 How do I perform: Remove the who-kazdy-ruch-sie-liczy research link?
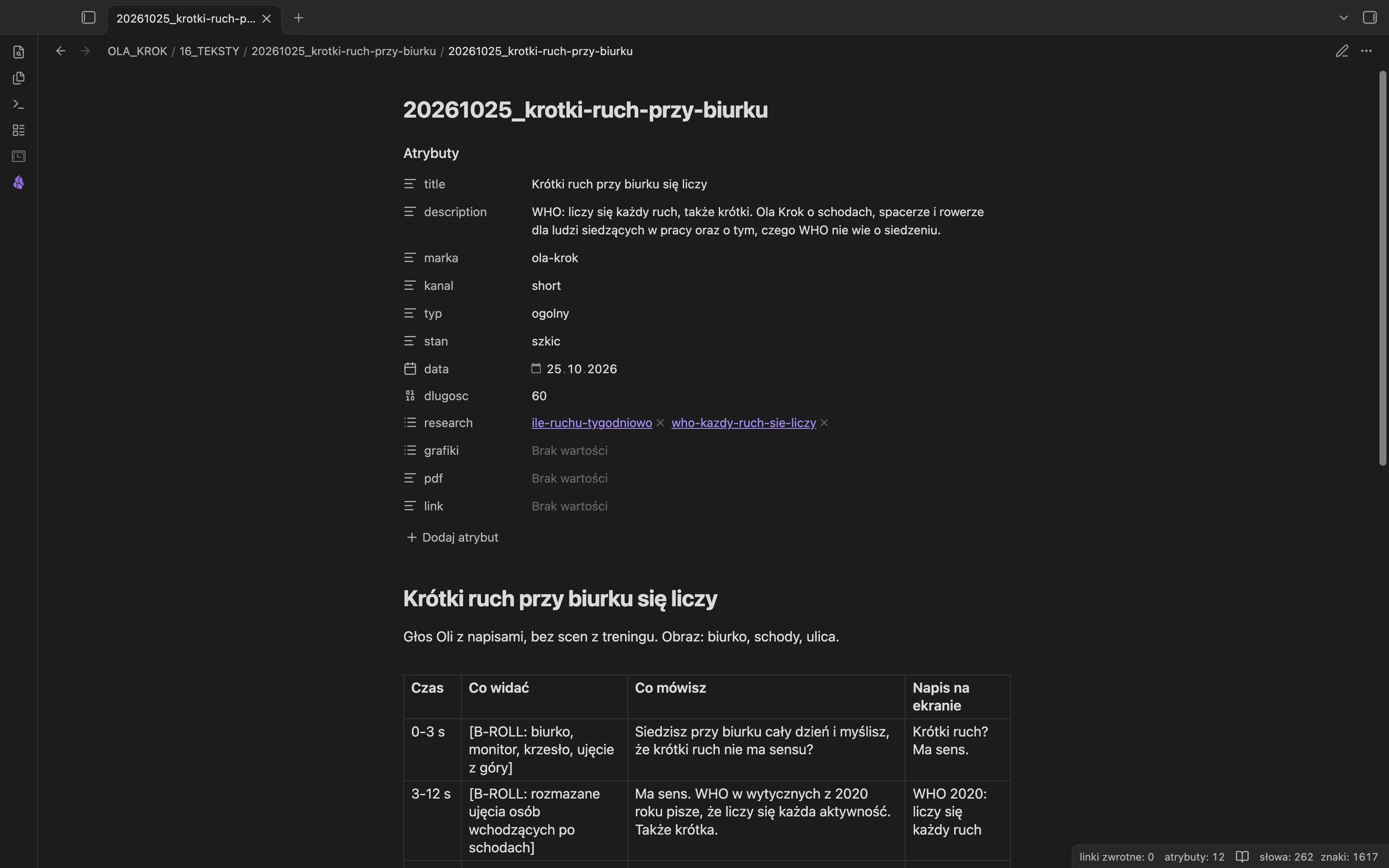[x=824, y=423]
